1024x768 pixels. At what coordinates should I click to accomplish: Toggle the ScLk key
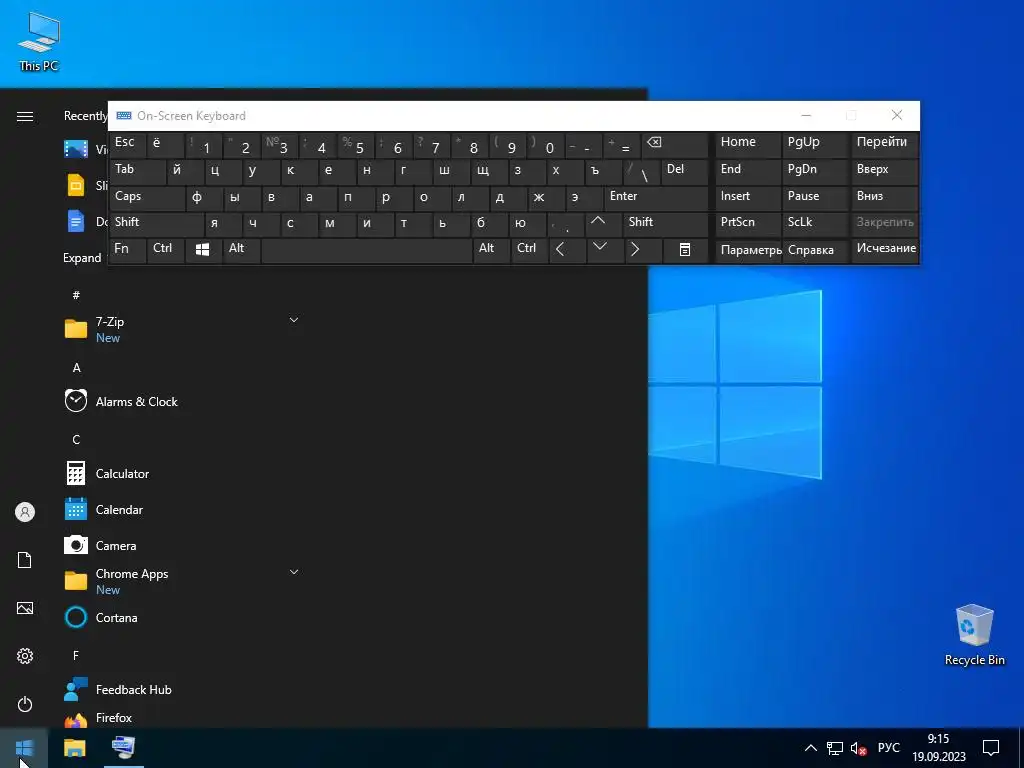(814, 224)
